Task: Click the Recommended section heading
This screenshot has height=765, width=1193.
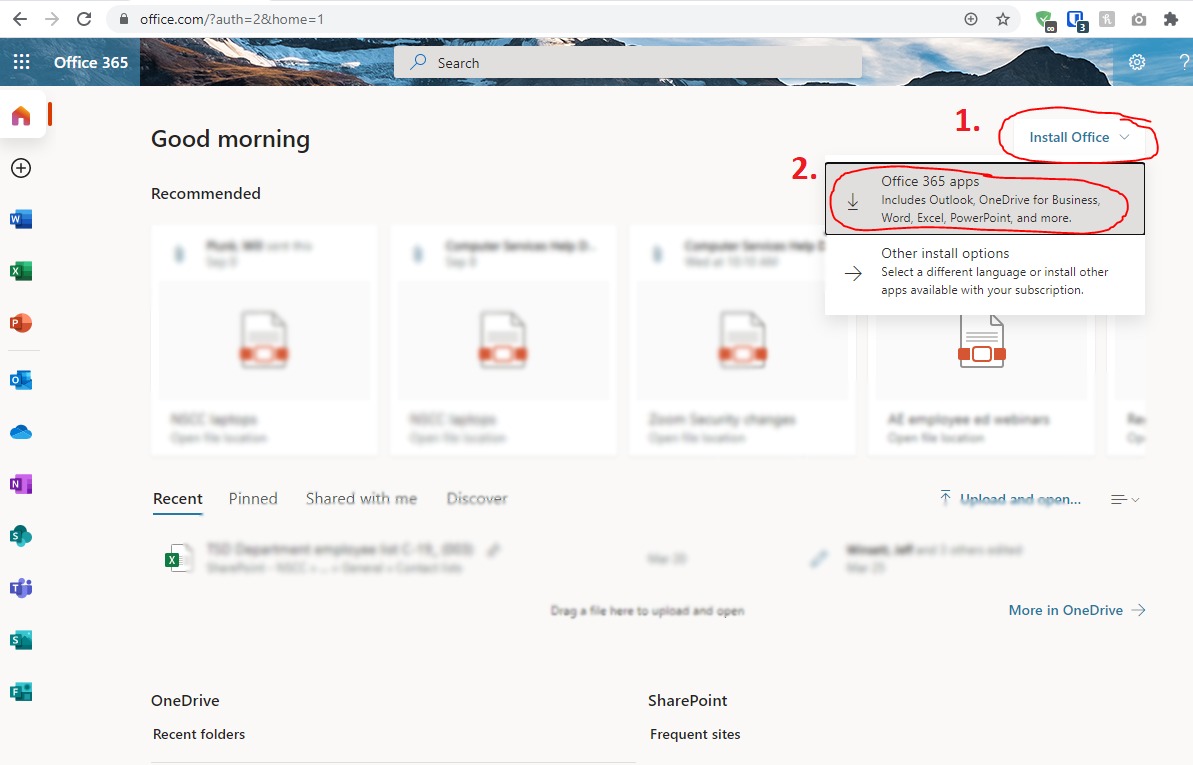Action: pyautogui.click(x=205, y=193)
